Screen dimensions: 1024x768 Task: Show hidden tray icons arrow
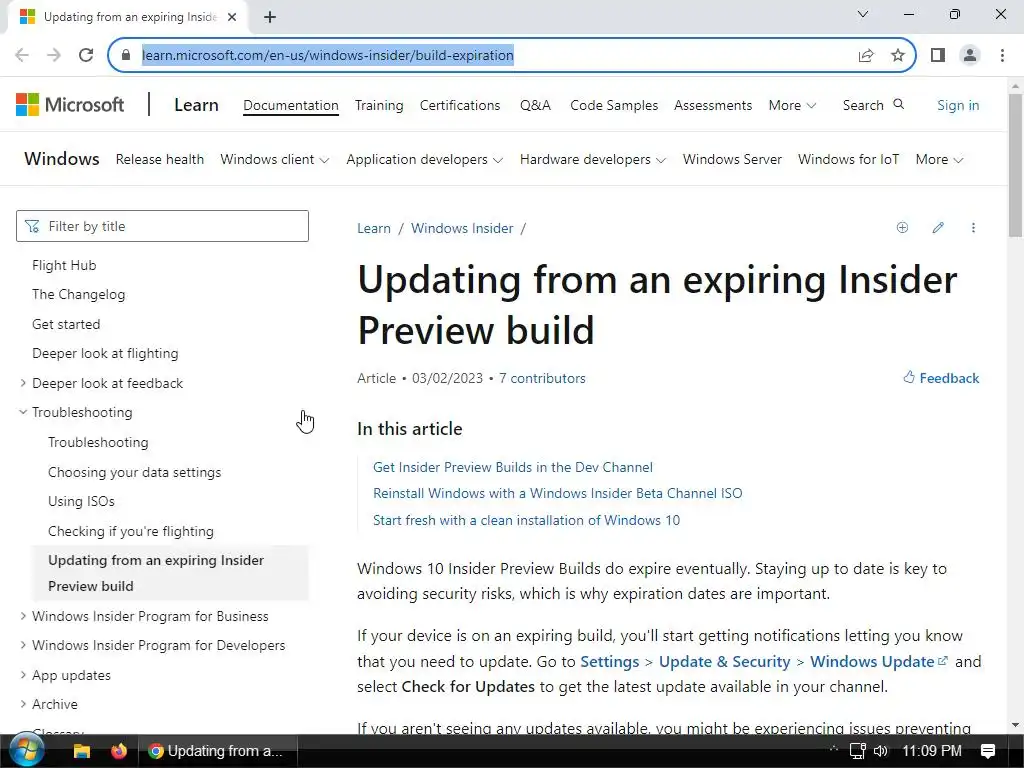[x=833, y=748]
